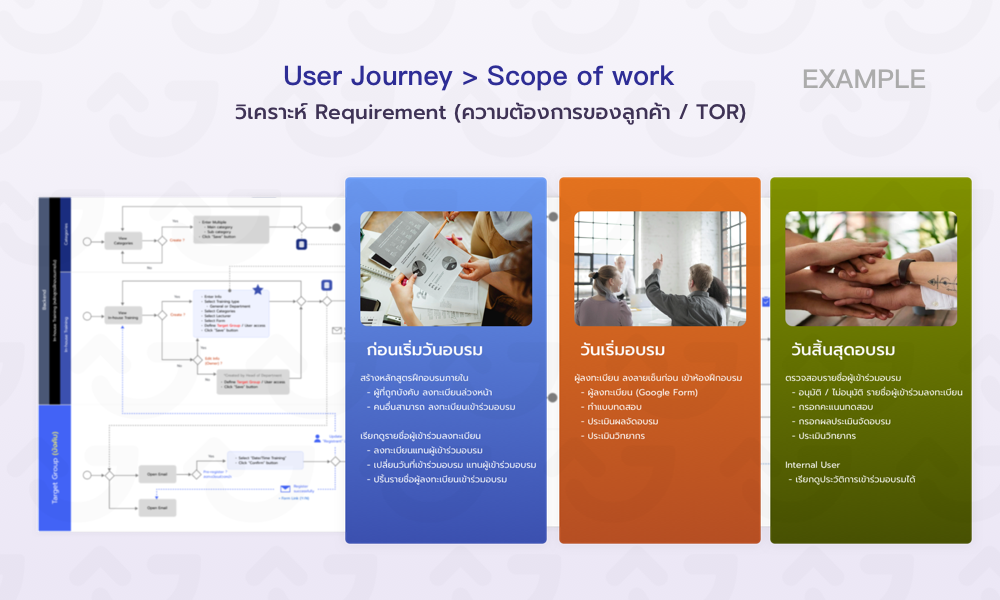
Task: Click the upper Open Email process box
Action: pos(157,475)
